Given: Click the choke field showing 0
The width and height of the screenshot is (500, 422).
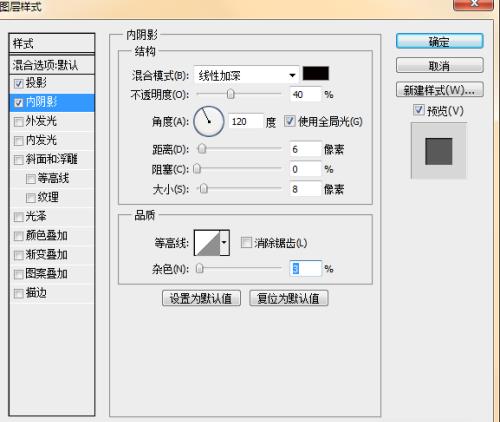Looking at the screenshot, I should [x=306, y=169].
